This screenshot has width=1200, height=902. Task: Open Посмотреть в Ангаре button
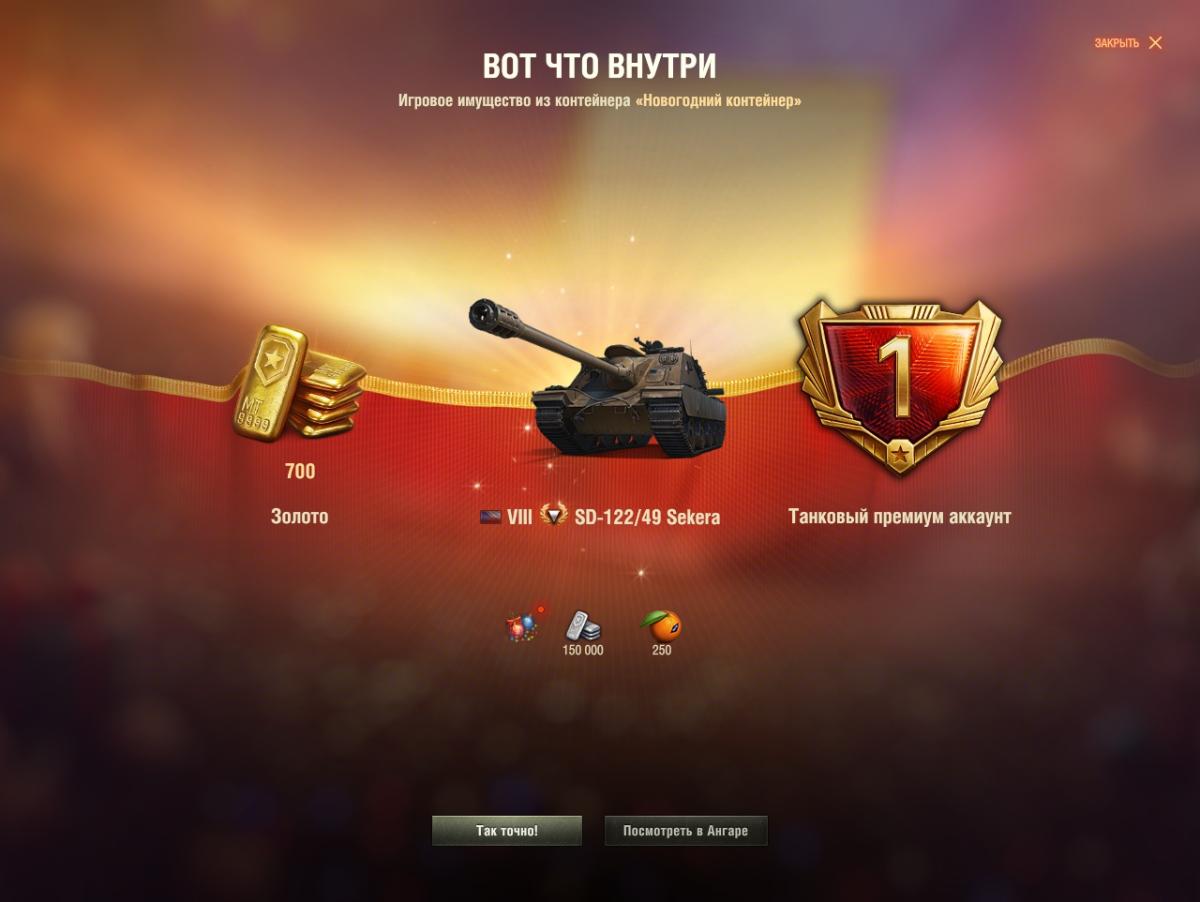[686, 831]
